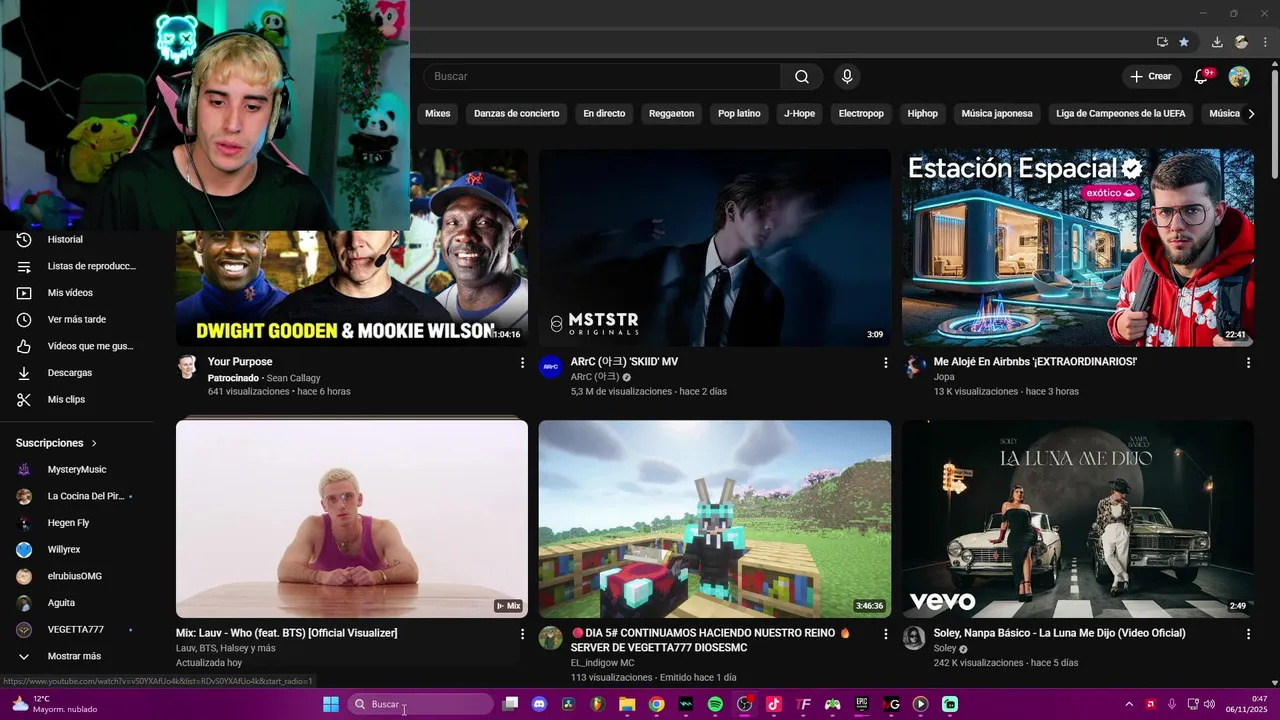
Task: Play Estación Espacial Airbnb thumbnail
Action: [x=1078, y=248]
